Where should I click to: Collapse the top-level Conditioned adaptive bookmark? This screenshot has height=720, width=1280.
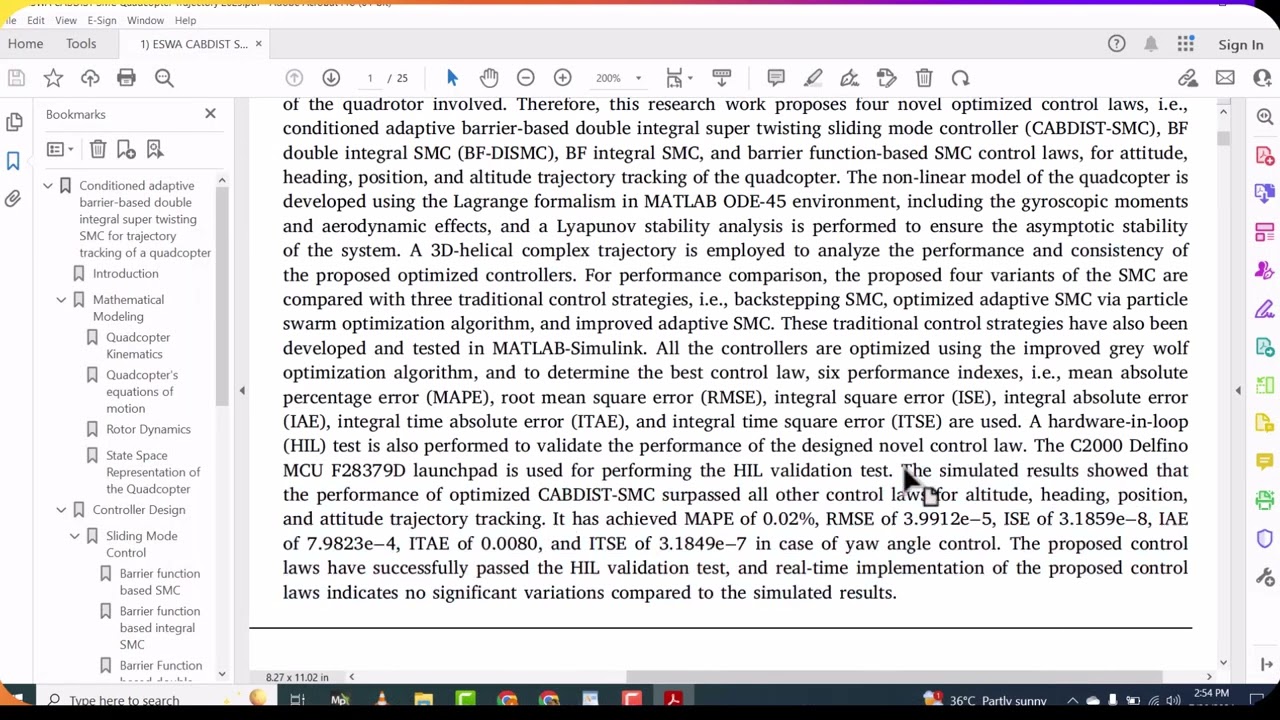pyautogui.click(x=47, y=186)
